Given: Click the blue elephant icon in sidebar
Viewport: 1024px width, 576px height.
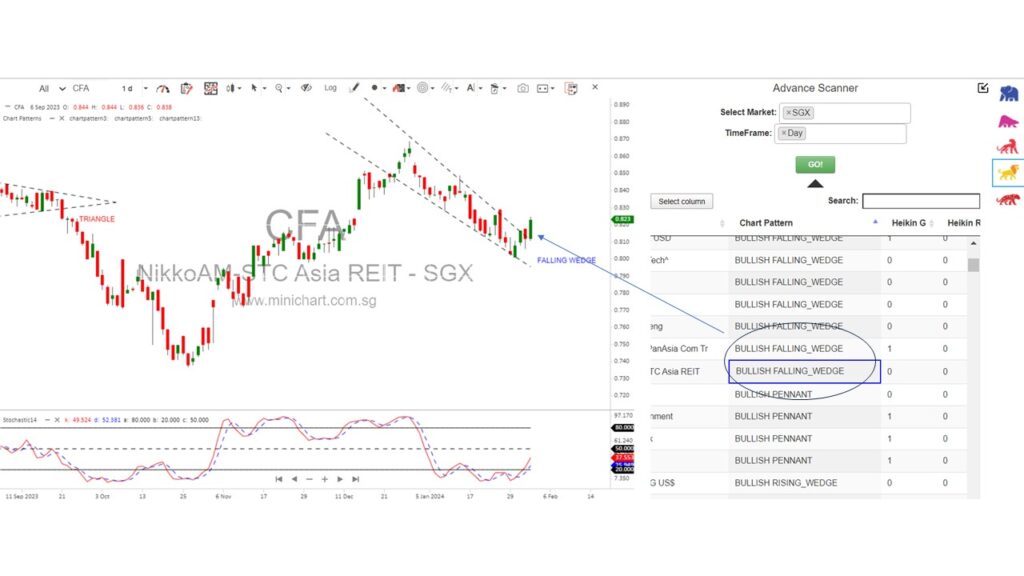Looking at the screenshot, I should (x=1008, y=94).
